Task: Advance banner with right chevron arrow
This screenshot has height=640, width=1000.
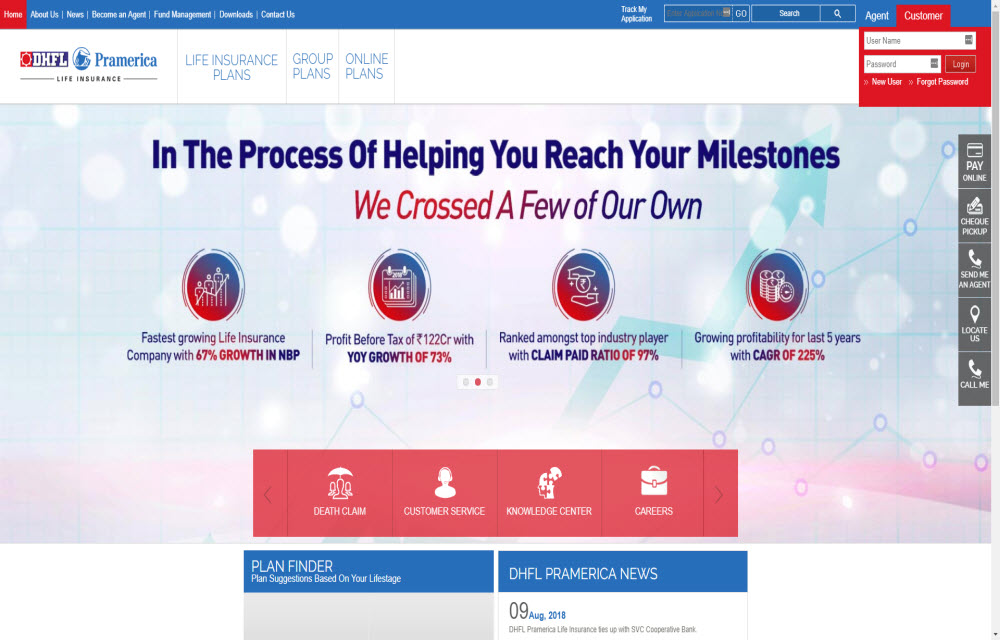Action: click(x=719, y=493)
